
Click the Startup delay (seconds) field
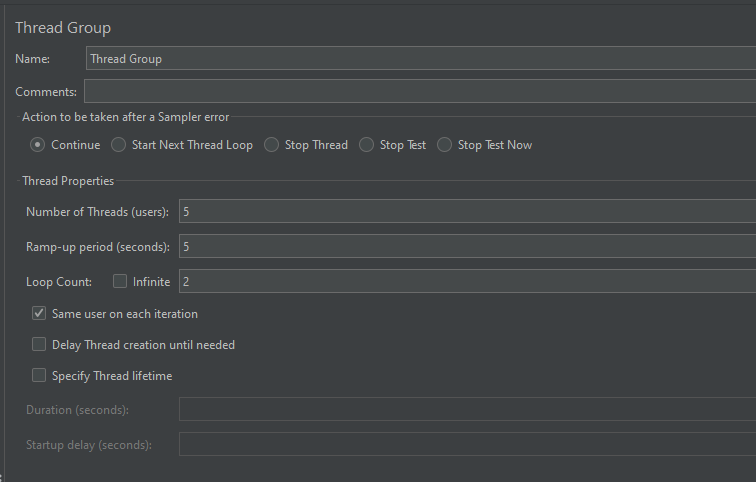click(x=466, y=444)
